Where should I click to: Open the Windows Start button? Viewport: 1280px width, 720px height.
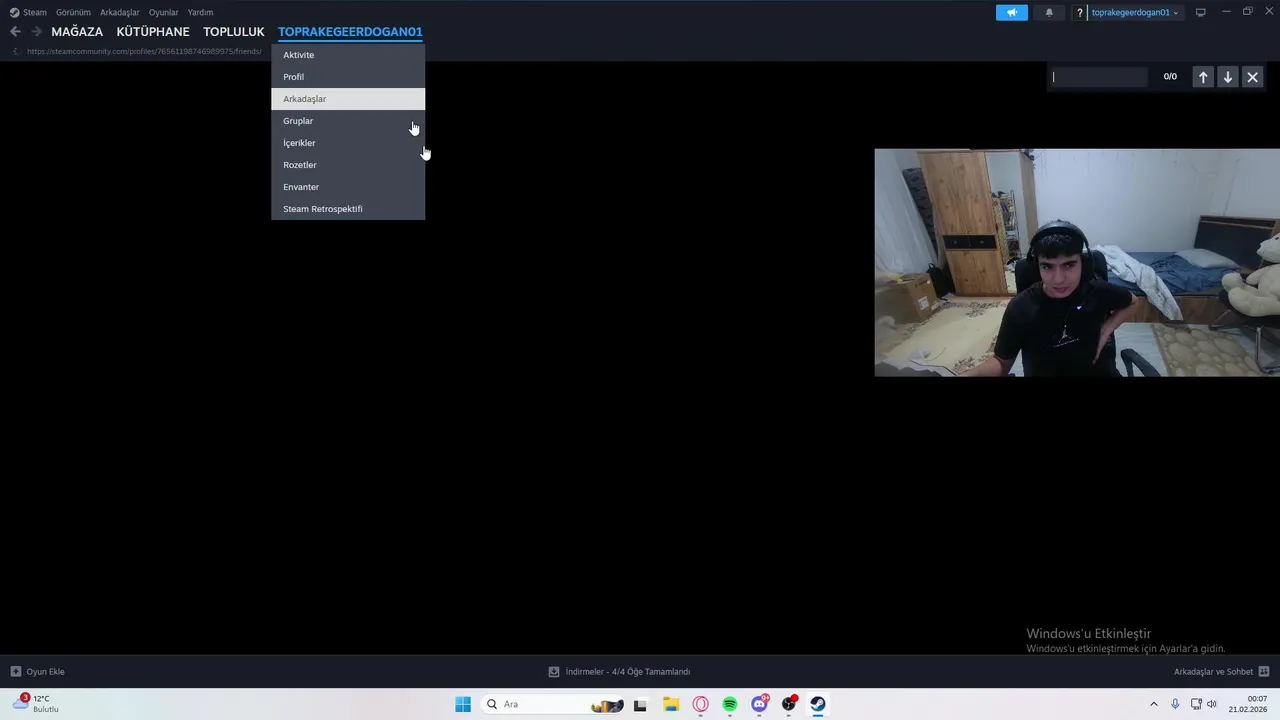click(x=463, y=704)
